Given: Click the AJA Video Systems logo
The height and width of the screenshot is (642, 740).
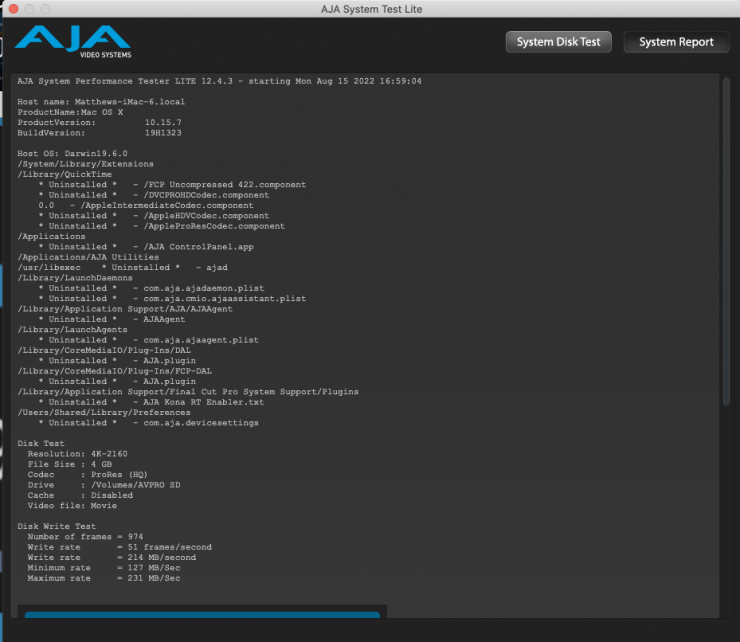Looking at the screenshot, I should [72, 42].
